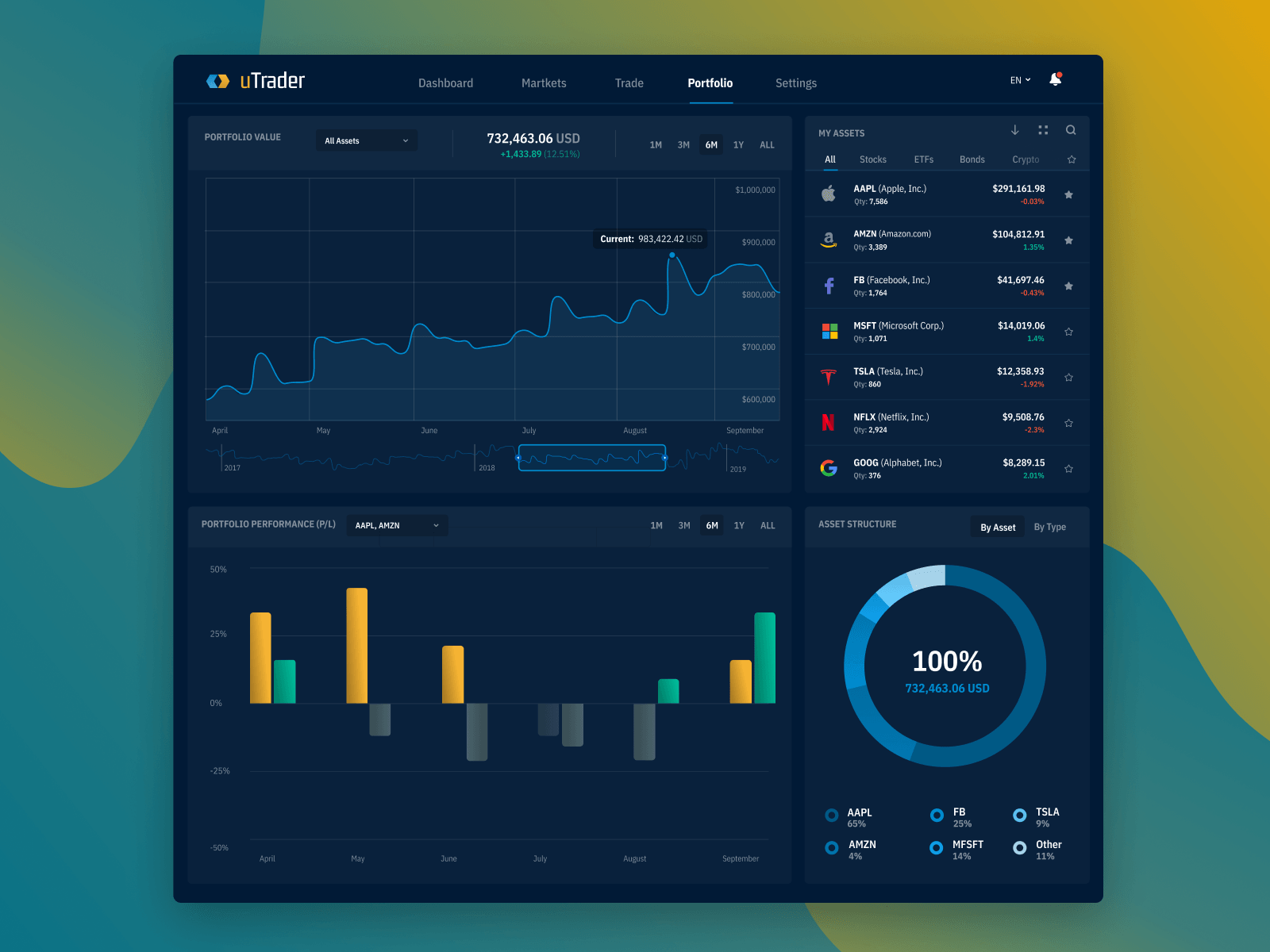Select the All tab in My Assets
Image resolution: width=1270 pixels, height=952 pixels.
point(829,159)
